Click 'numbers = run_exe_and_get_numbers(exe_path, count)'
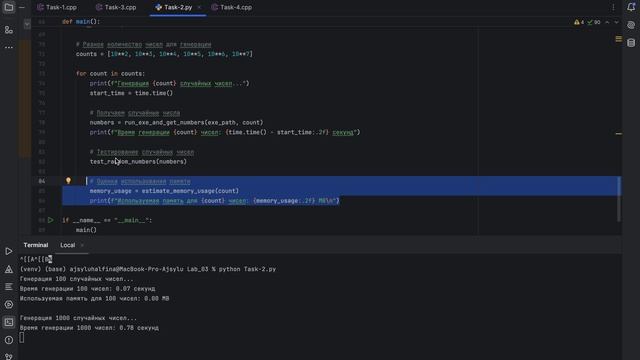This screenshot has width=640, height=360. coord(176,122)
